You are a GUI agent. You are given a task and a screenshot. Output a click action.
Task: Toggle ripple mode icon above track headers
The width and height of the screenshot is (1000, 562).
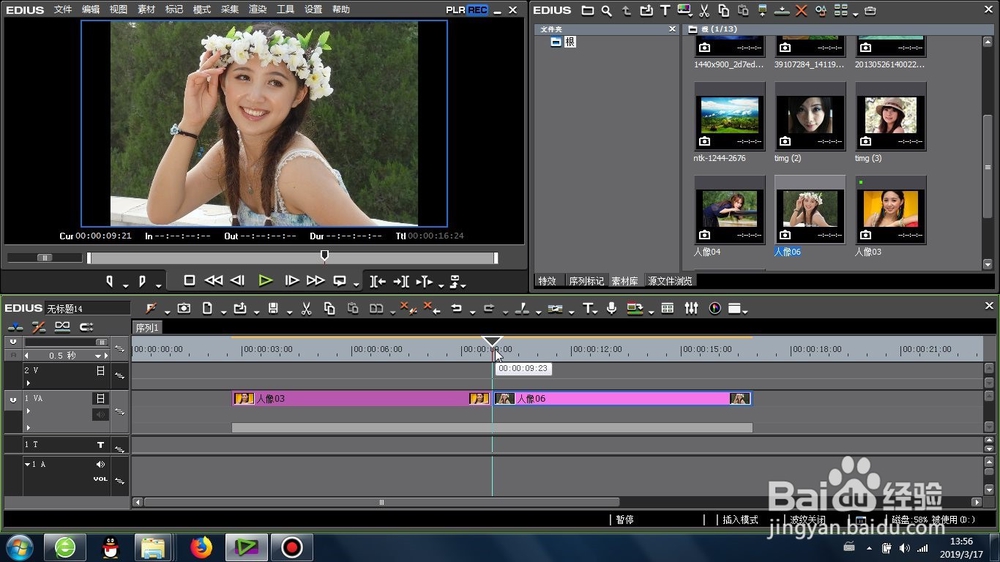pyautogui.click(x=38, y=327)
